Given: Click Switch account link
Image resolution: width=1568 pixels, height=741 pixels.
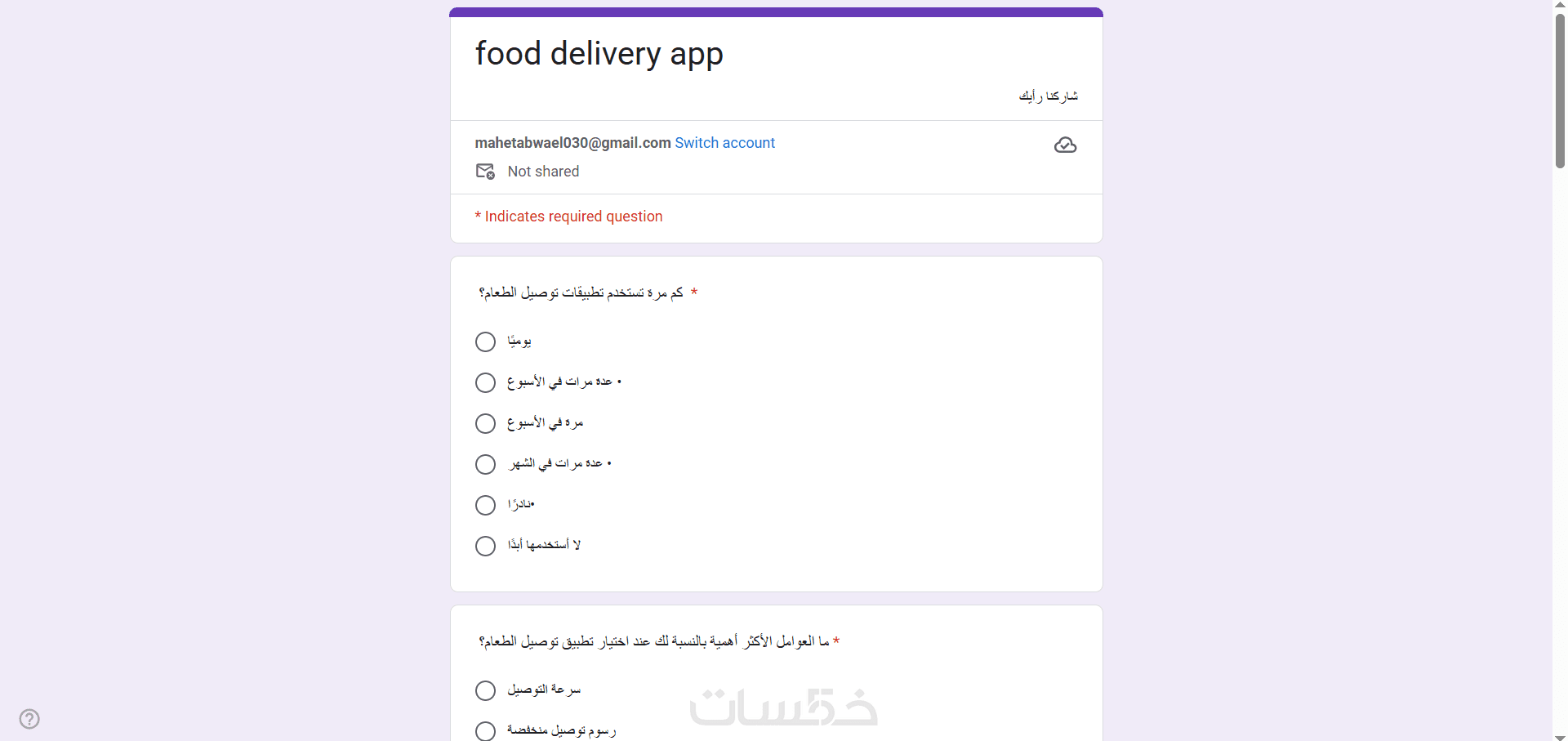Looking at the screenshot, I should [x=724, y=143].
